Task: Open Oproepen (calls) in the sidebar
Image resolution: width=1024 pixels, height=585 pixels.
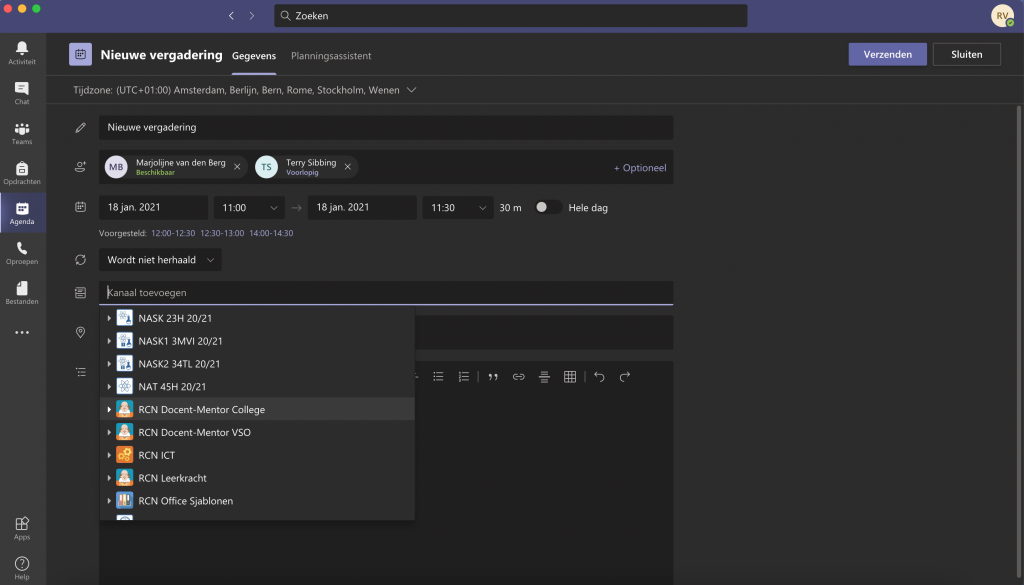Action: click(22, 253)
